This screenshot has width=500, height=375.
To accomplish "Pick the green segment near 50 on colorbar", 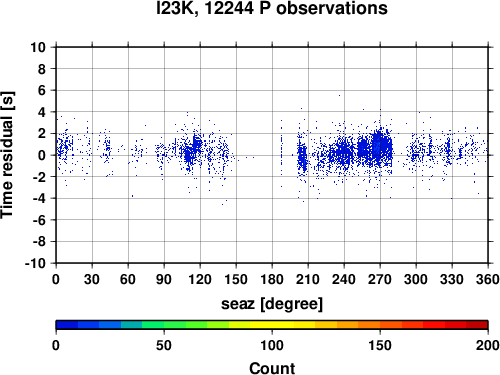I will coord(164,325).
